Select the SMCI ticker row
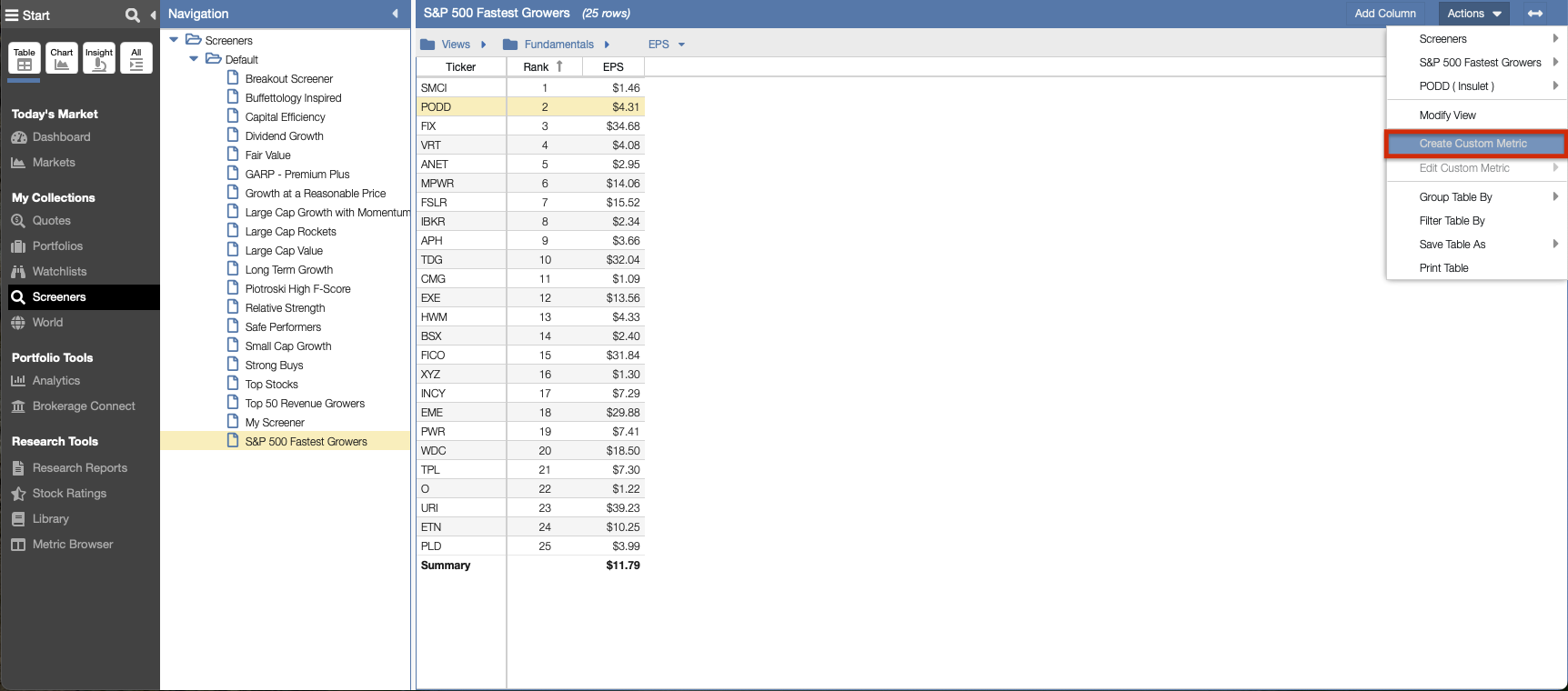Viewport: 1568px width, 691px height. 530,88
